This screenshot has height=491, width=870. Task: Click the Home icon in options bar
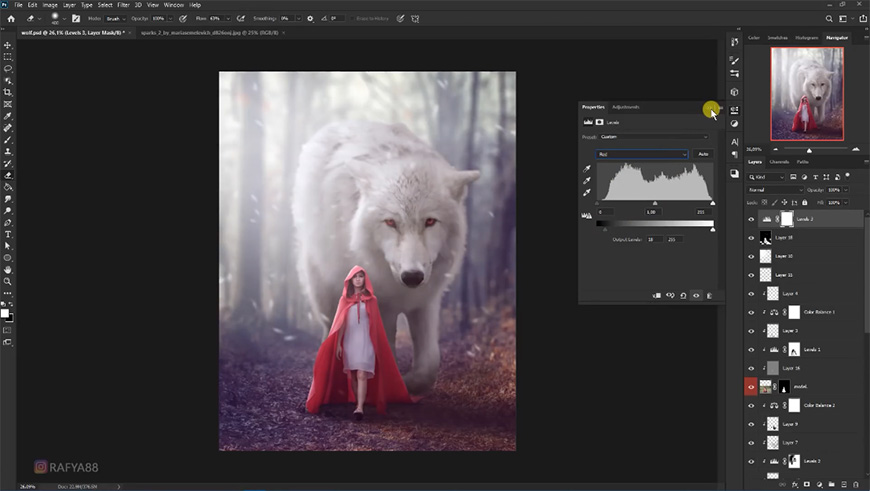pyautogui.click(x=11, y=18)
